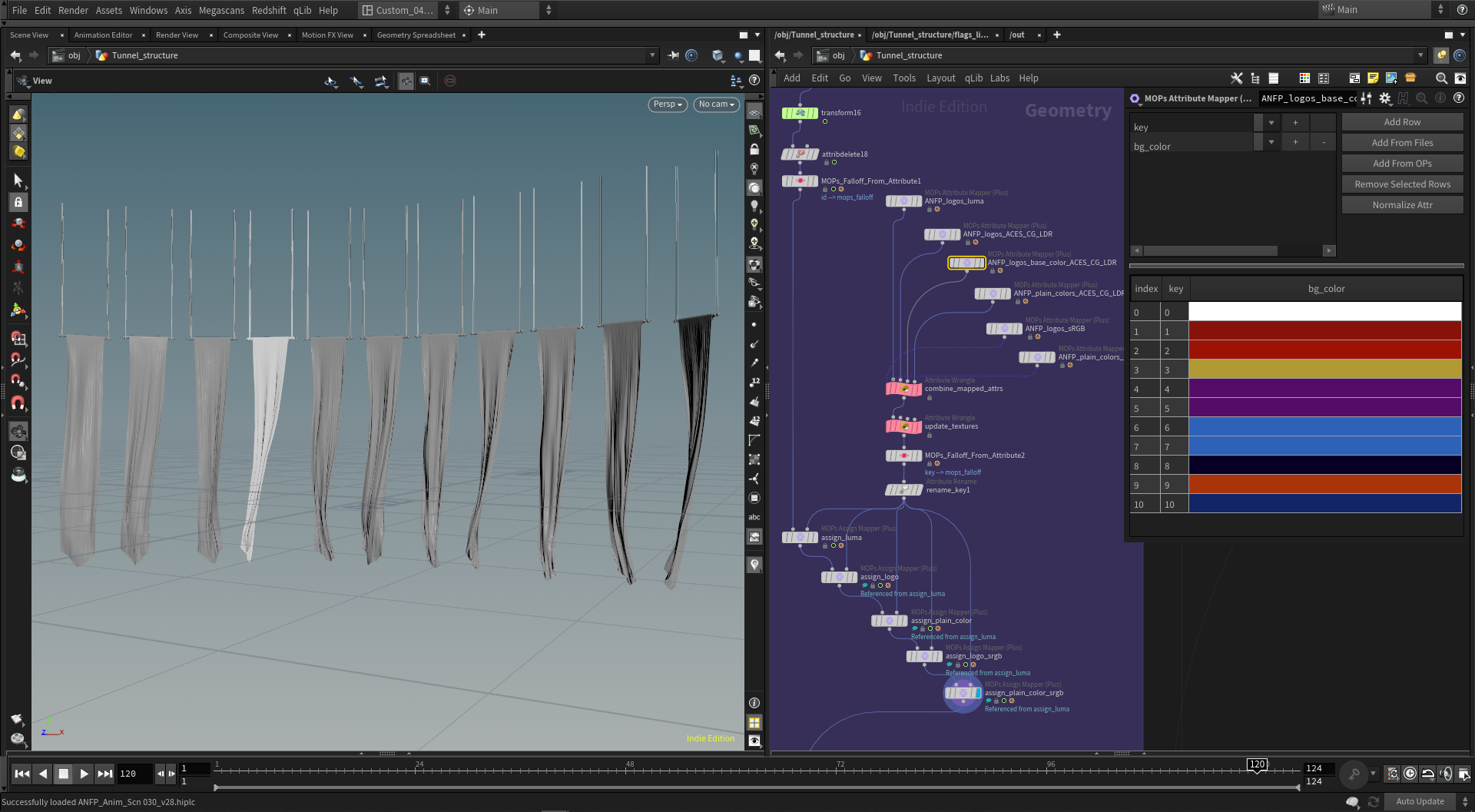Click the viewport lock icon in right toolbar
1475x812 pixels.
pyautogui.click(x=754, y=150)
